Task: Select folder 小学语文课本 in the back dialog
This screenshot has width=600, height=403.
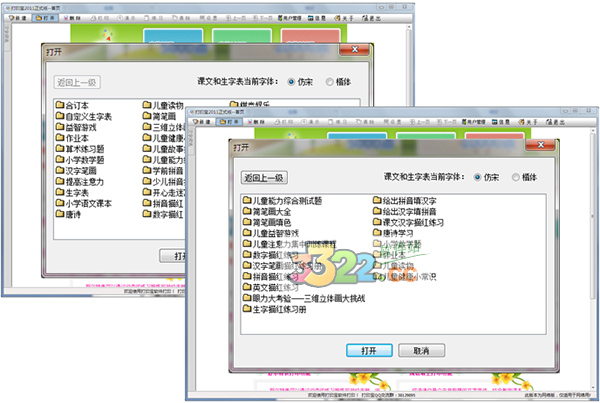Action: 83,203
